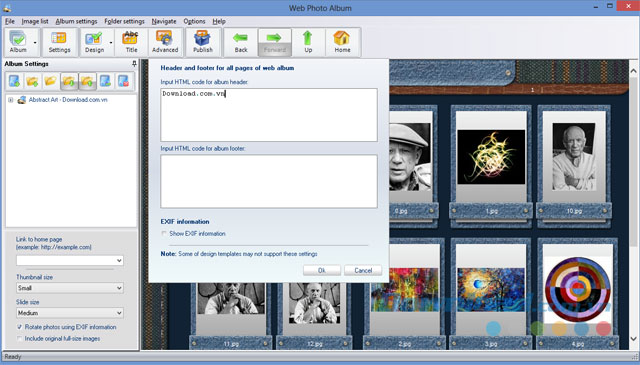Click the Forward arrow toolbar button
Viewport: 640px width, 365px height.
(275, 42)
